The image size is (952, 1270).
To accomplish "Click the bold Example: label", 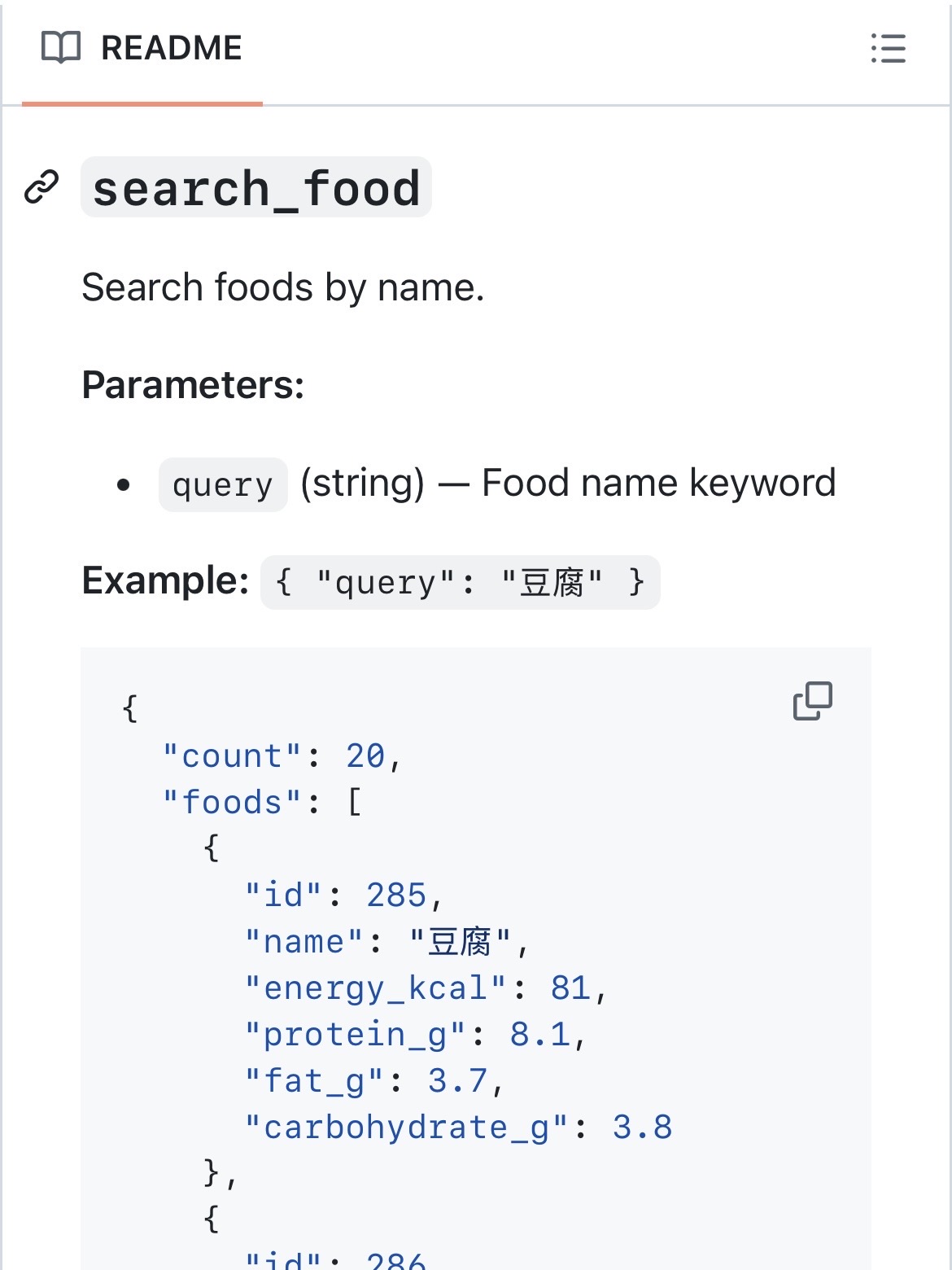I will [165, 581].
